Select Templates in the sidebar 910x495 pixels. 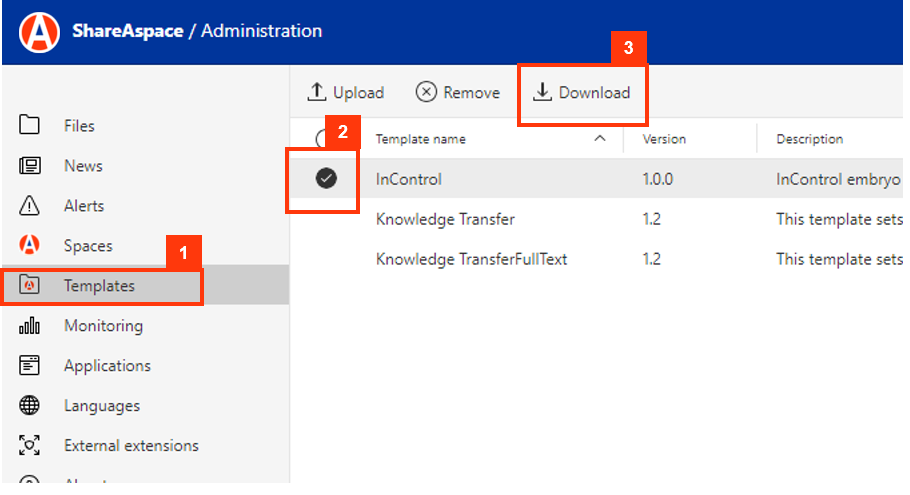(99, 286)
